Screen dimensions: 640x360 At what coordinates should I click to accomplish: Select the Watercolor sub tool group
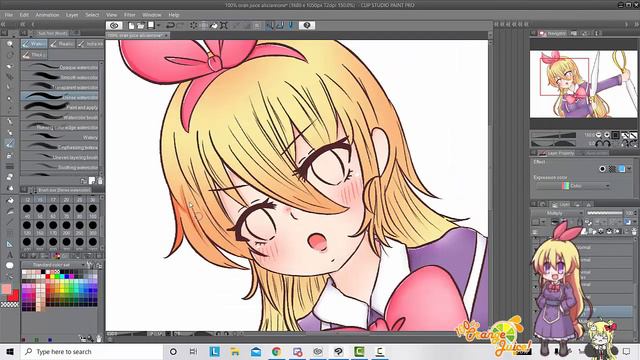pos(34,44)
